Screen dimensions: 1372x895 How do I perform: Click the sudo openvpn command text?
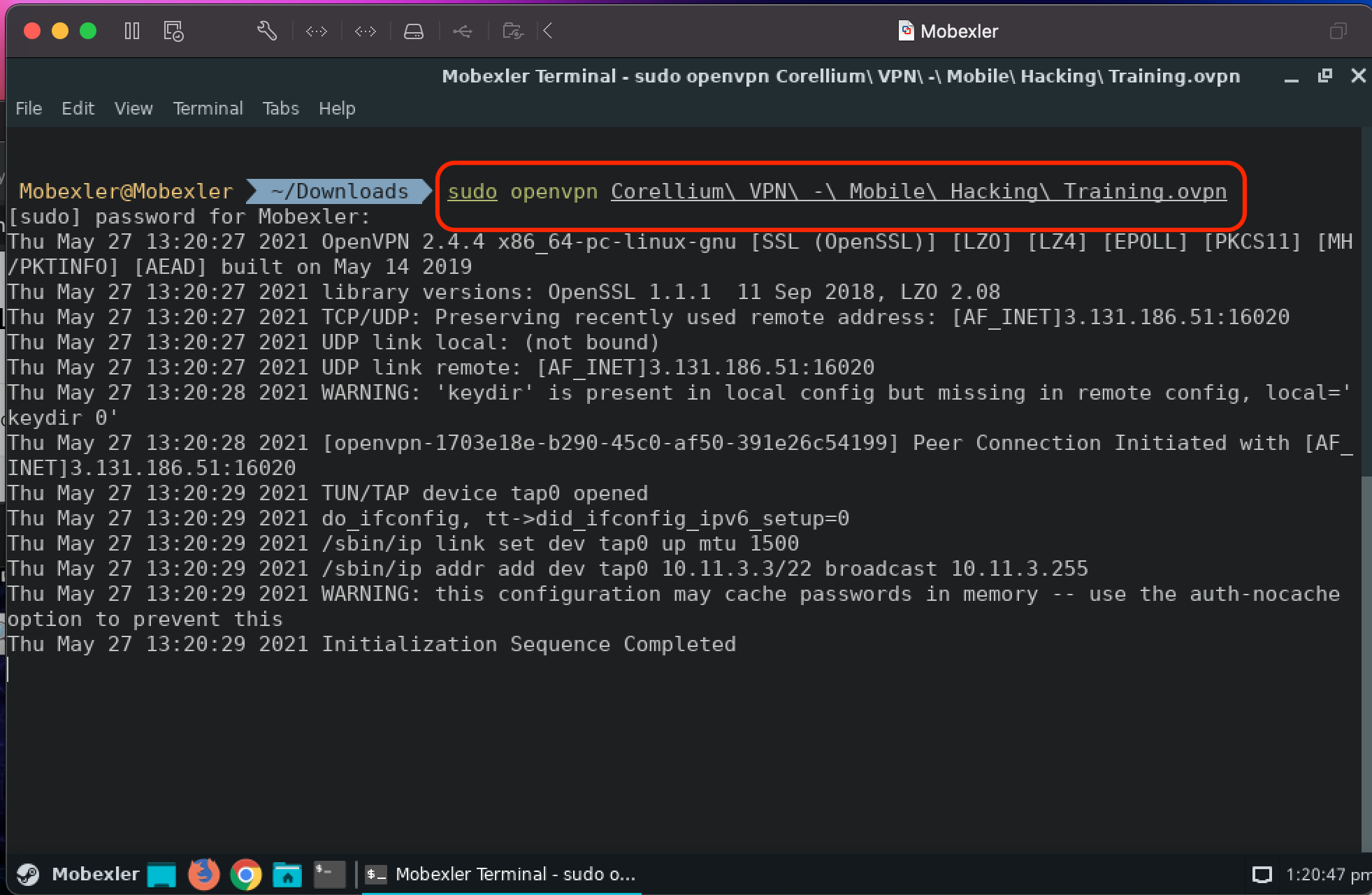[x=837, y=191]
